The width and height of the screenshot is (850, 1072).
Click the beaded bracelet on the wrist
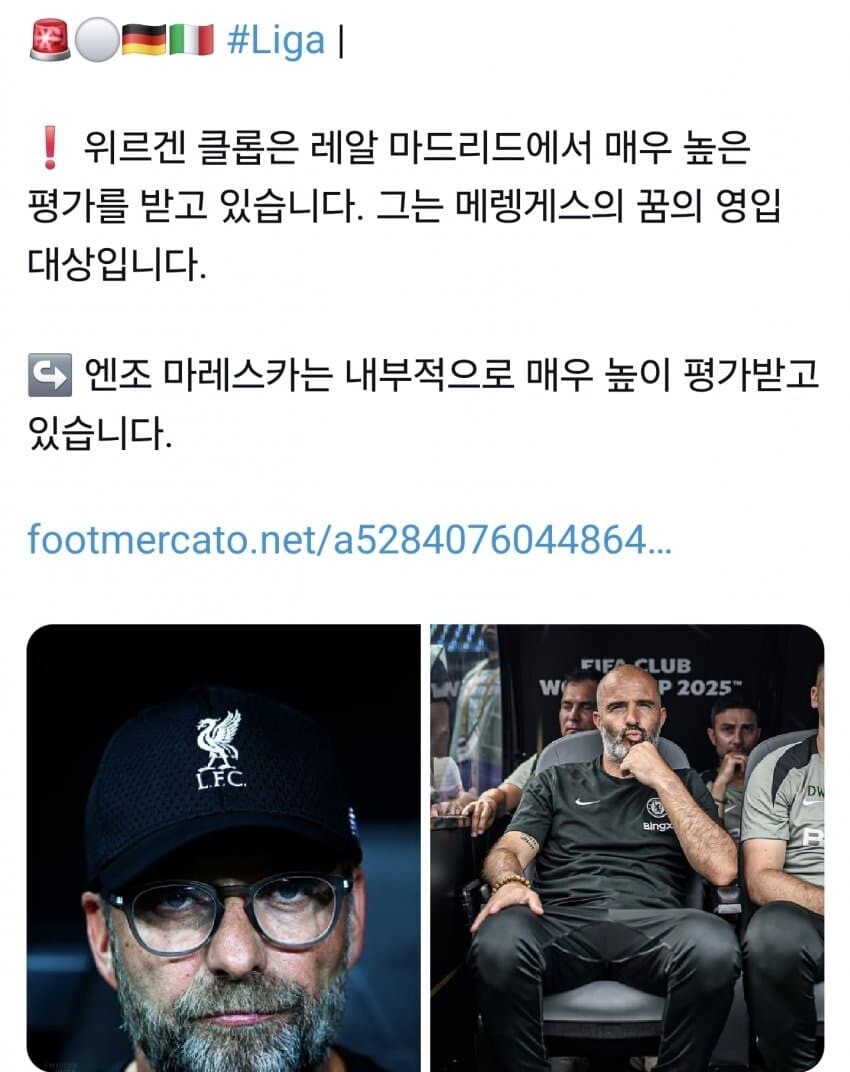pos(511,883)
